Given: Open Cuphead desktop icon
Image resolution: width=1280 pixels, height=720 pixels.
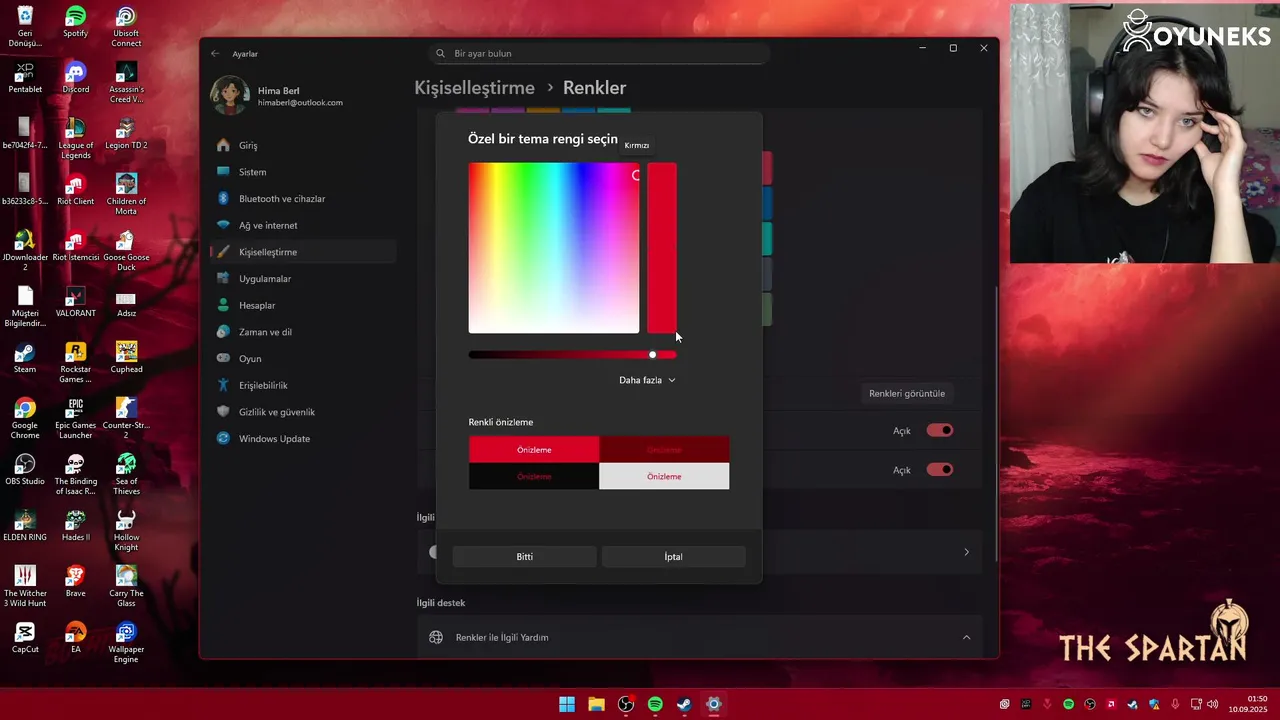Looking at the screenshot, I should click(x=126, y=358).
